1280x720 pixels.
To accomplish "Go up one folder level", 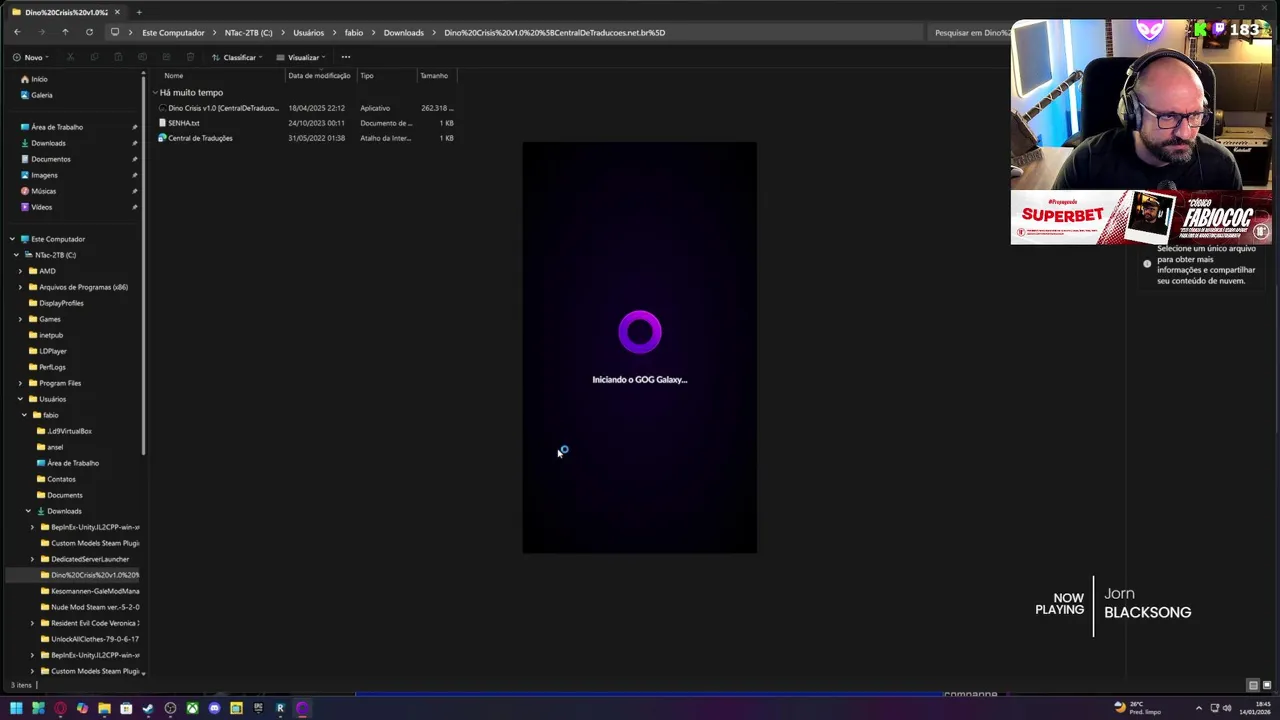I will pos(65,32).
